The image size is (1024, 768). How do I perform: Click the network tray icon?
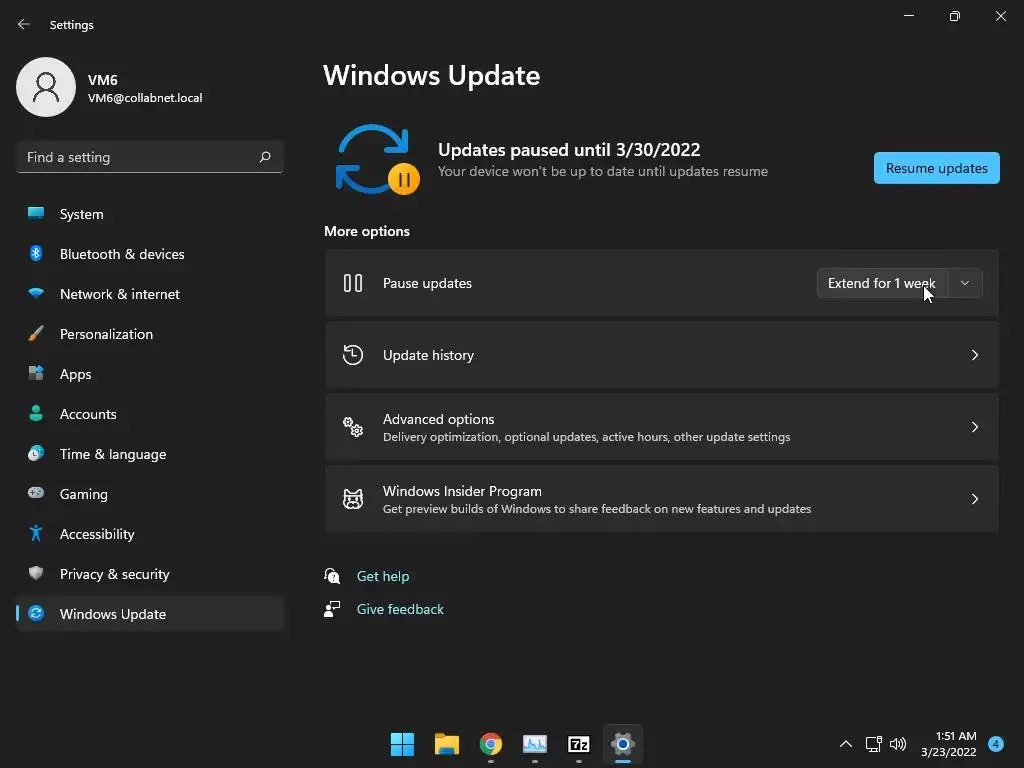coord(873,744)
